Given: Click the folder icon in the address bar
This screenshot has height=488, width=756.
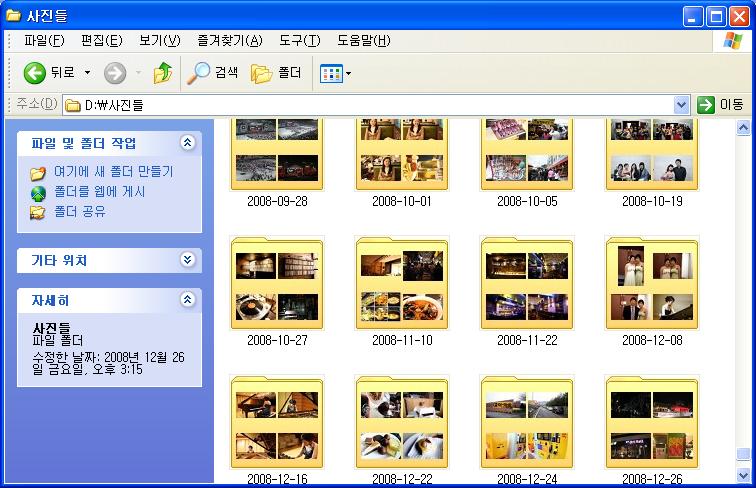Looking at the screenshot, I should pyautogui.click(x=73, y=105).
